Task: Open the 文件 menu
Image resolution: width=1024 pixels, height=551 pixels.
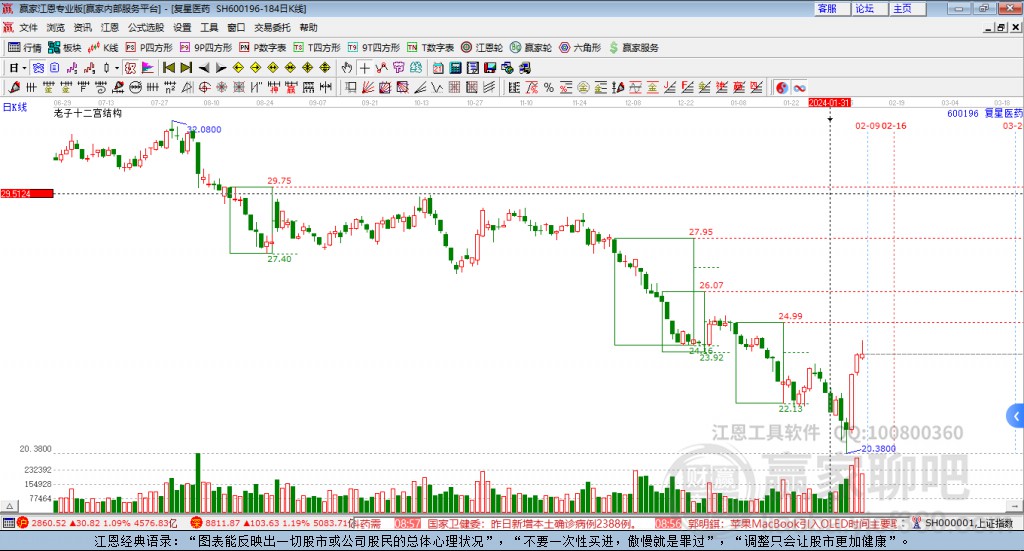Action: (29, 27)
